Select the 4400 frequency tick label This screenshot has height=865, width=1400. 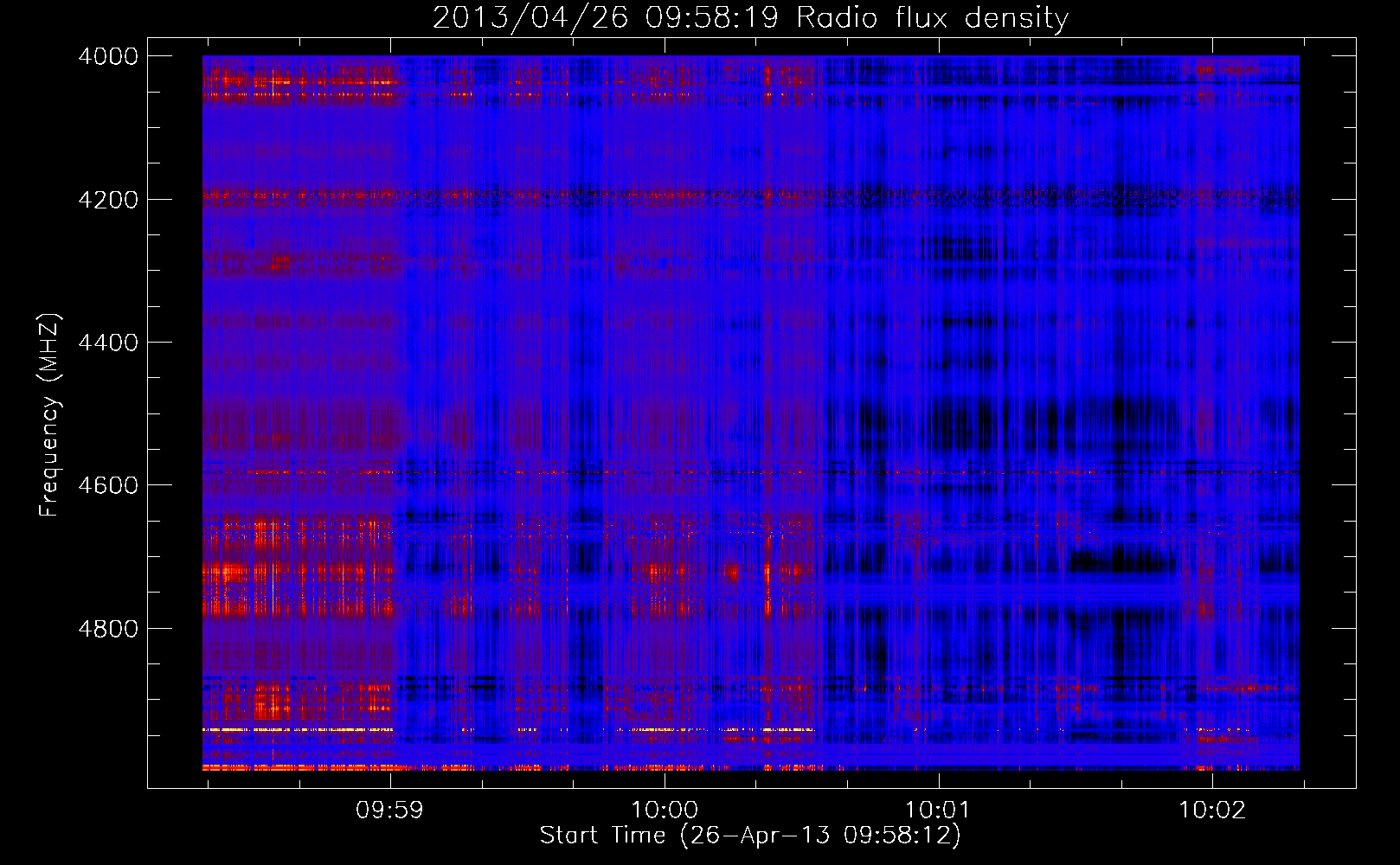(108, 343)
